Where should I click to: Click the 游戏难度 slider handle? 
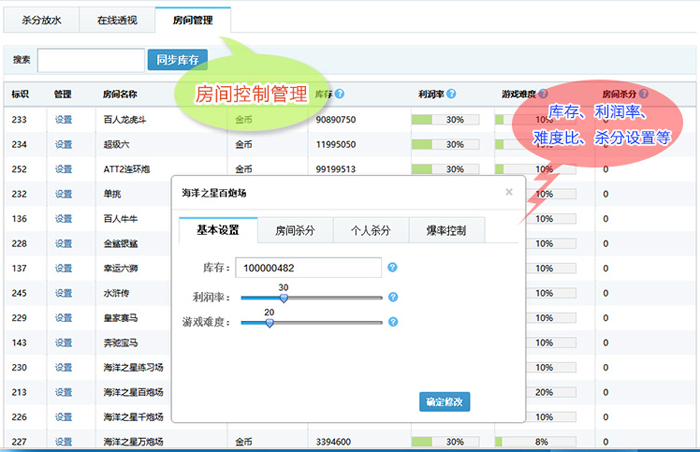[x=269, y=322]
